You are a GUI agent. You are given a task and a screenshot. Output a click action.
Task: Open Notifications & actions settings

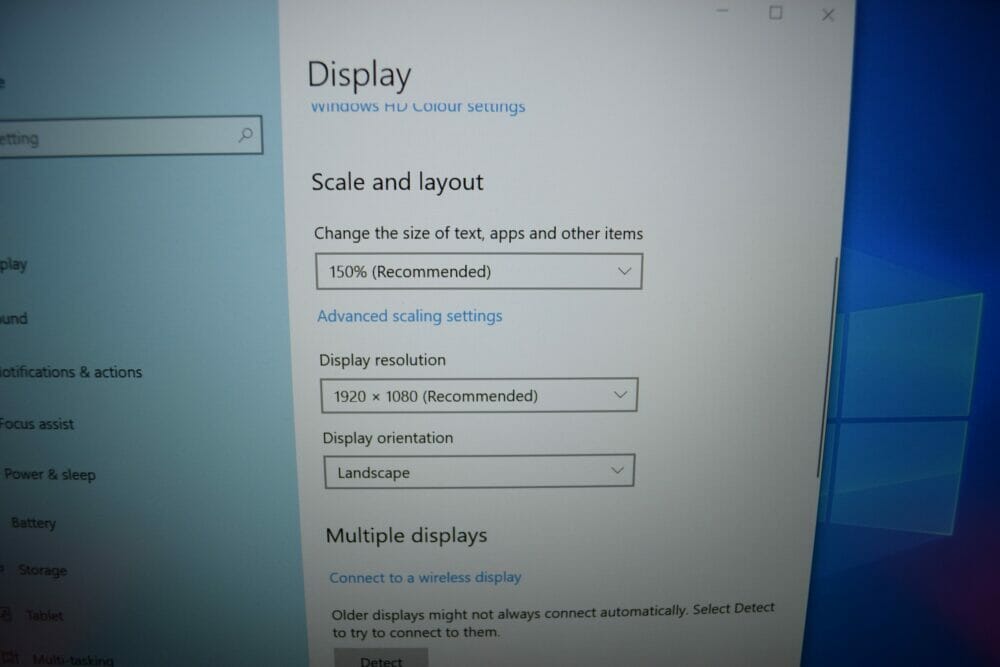click(70, 372)
